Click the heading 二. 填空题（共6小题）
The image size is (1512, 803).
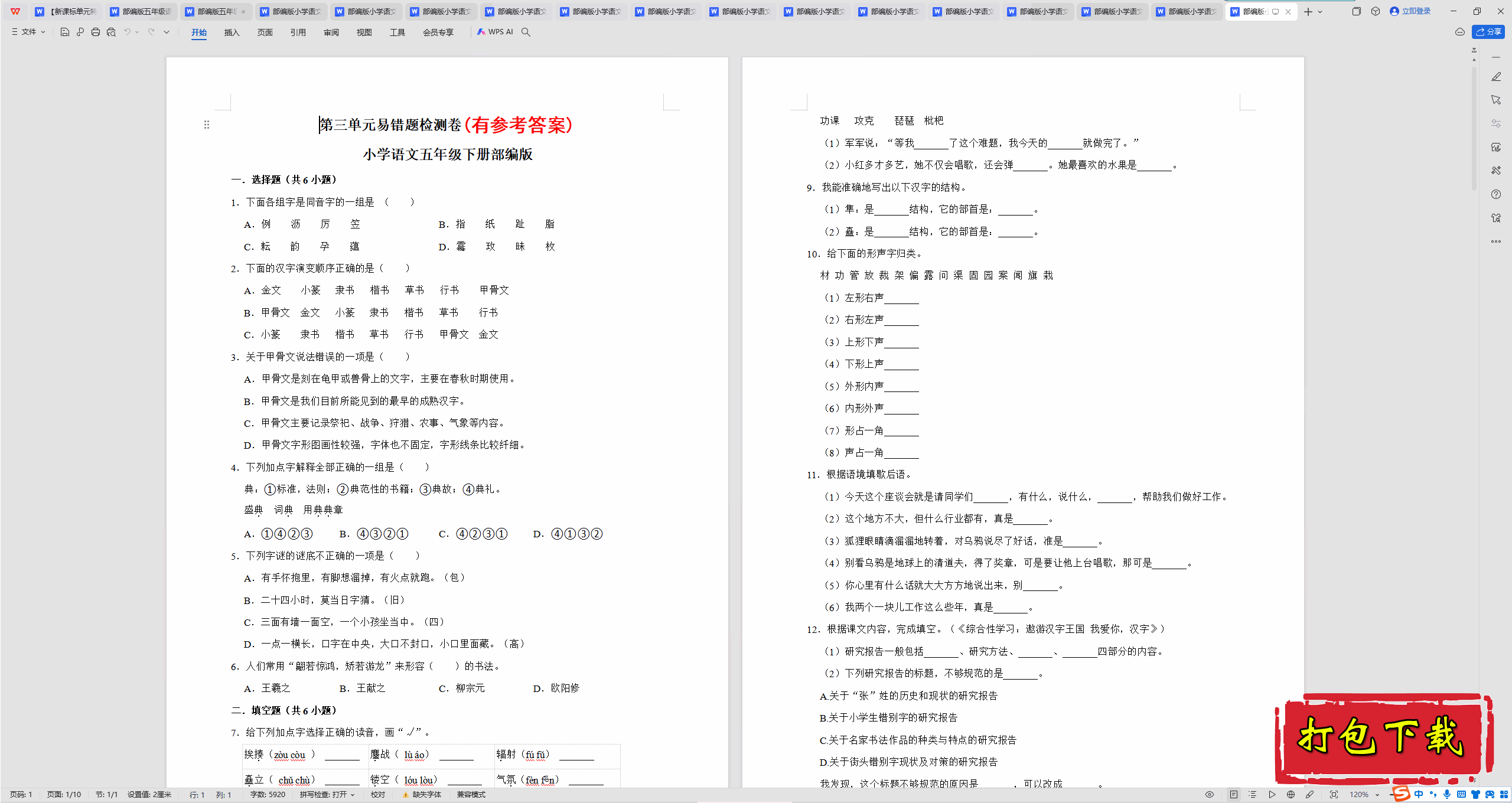[x=284, y=710]
